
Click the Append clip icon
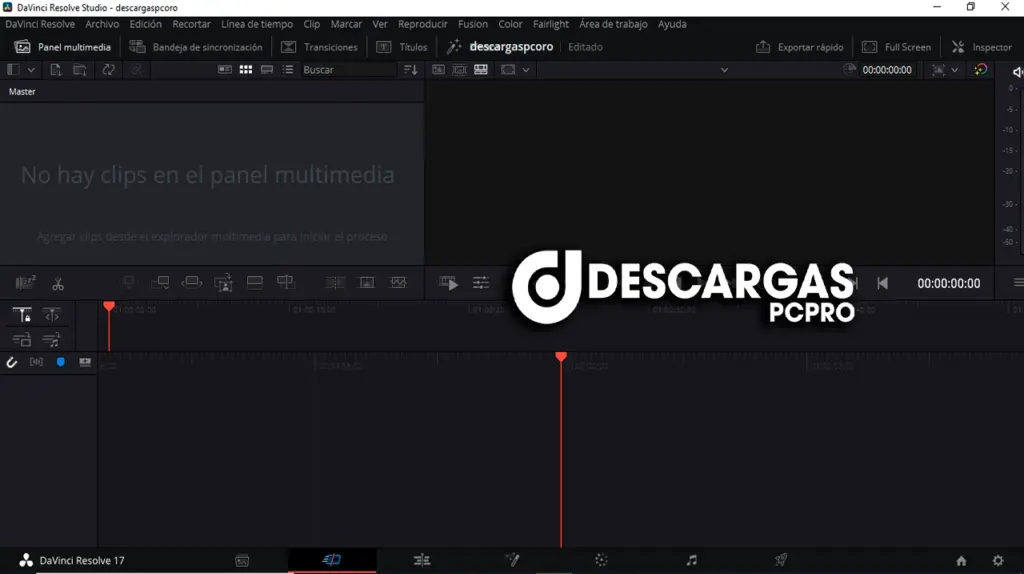(160, 283)
